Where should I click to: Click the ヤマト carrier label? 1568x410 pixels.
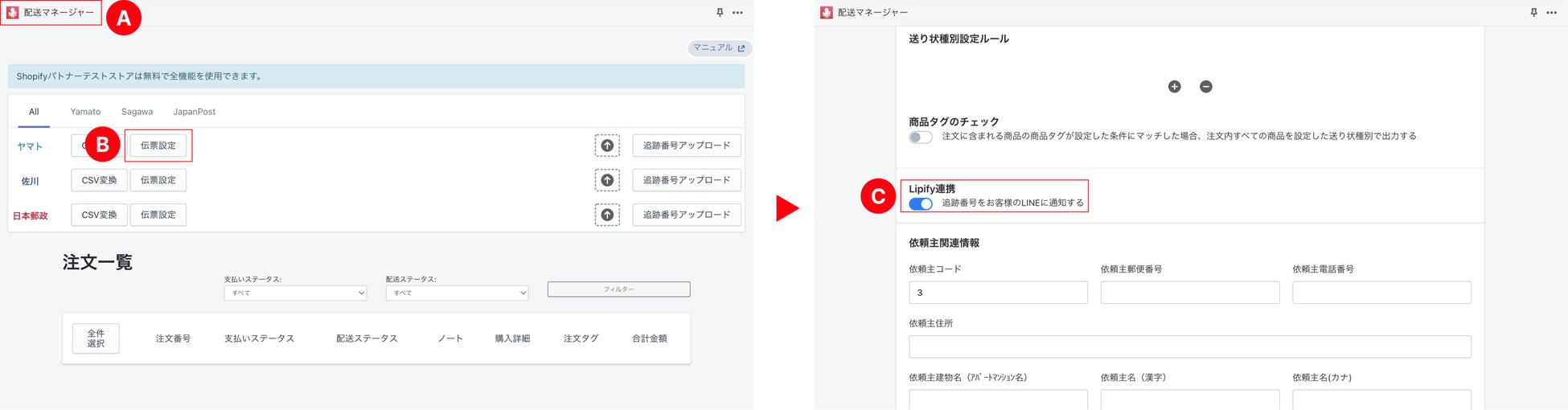click(x=30, y=146)
